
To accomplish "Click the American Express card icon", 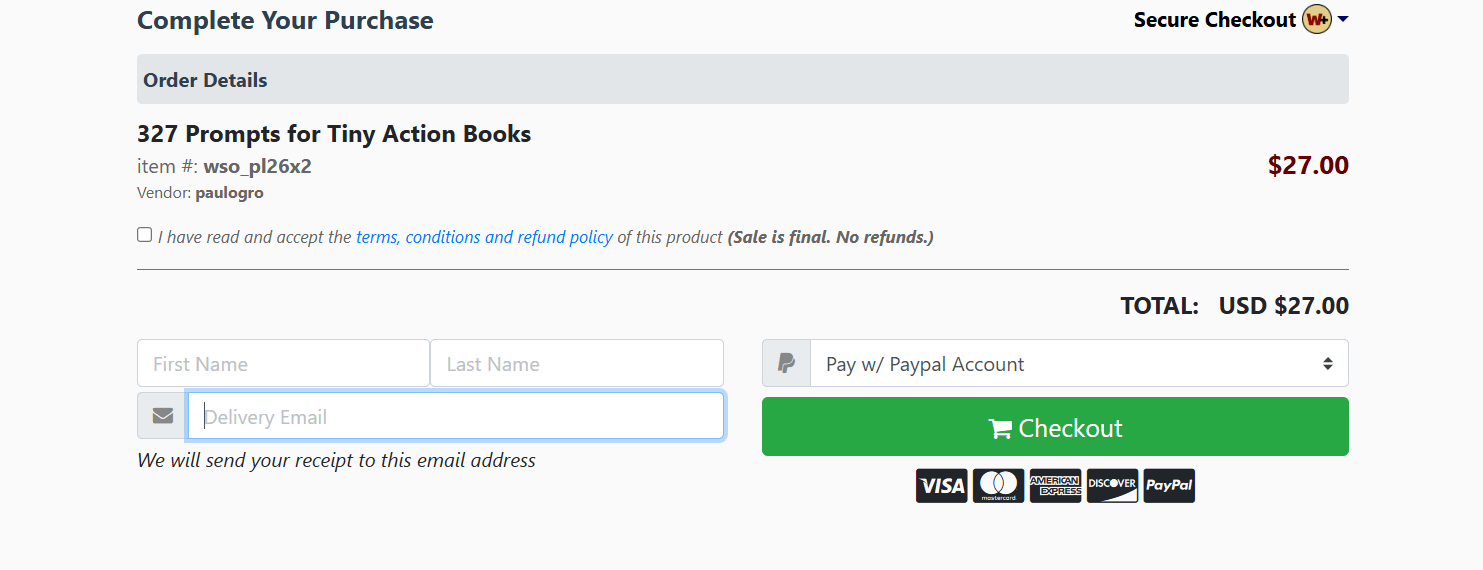I will [1055, 486].
